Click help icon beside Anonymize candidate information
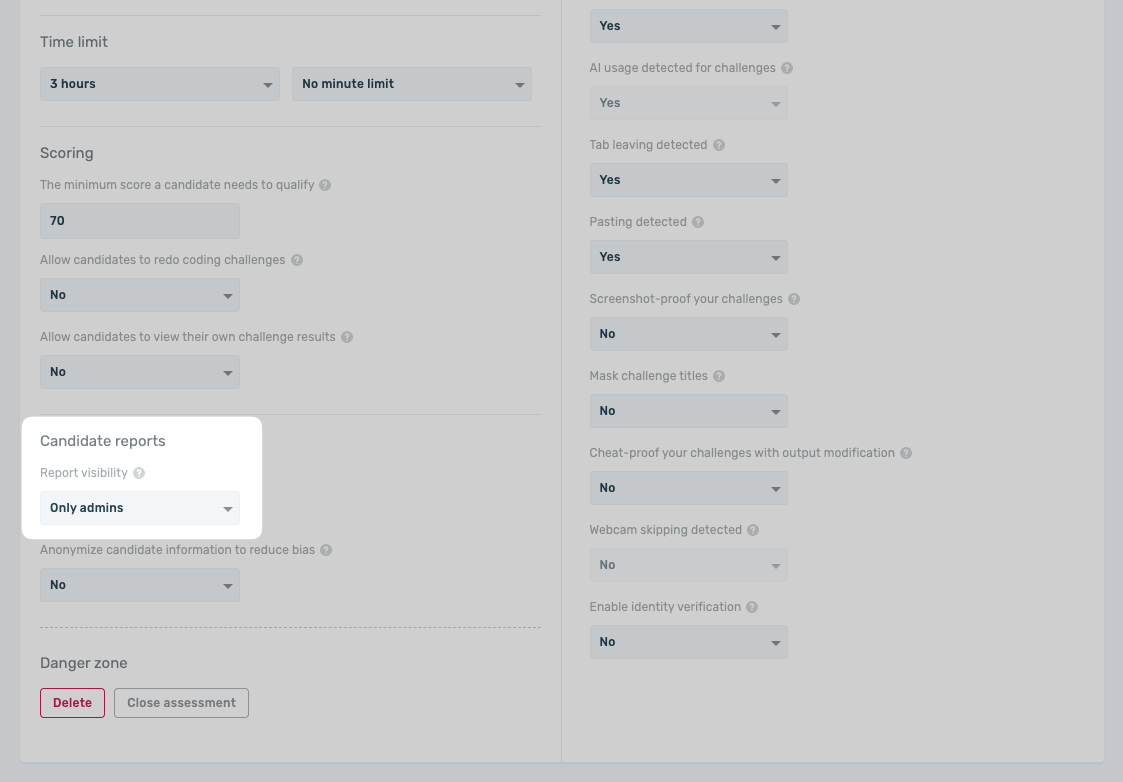The width and height of the screenshot is (1123, 782). point(326,550)
